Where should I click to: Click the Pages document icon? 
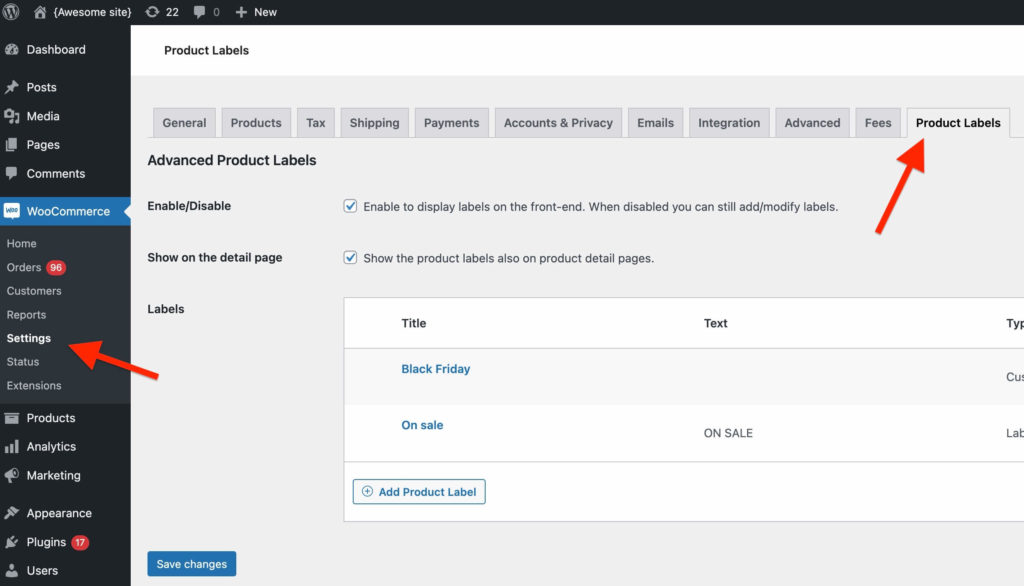[12, 145]
